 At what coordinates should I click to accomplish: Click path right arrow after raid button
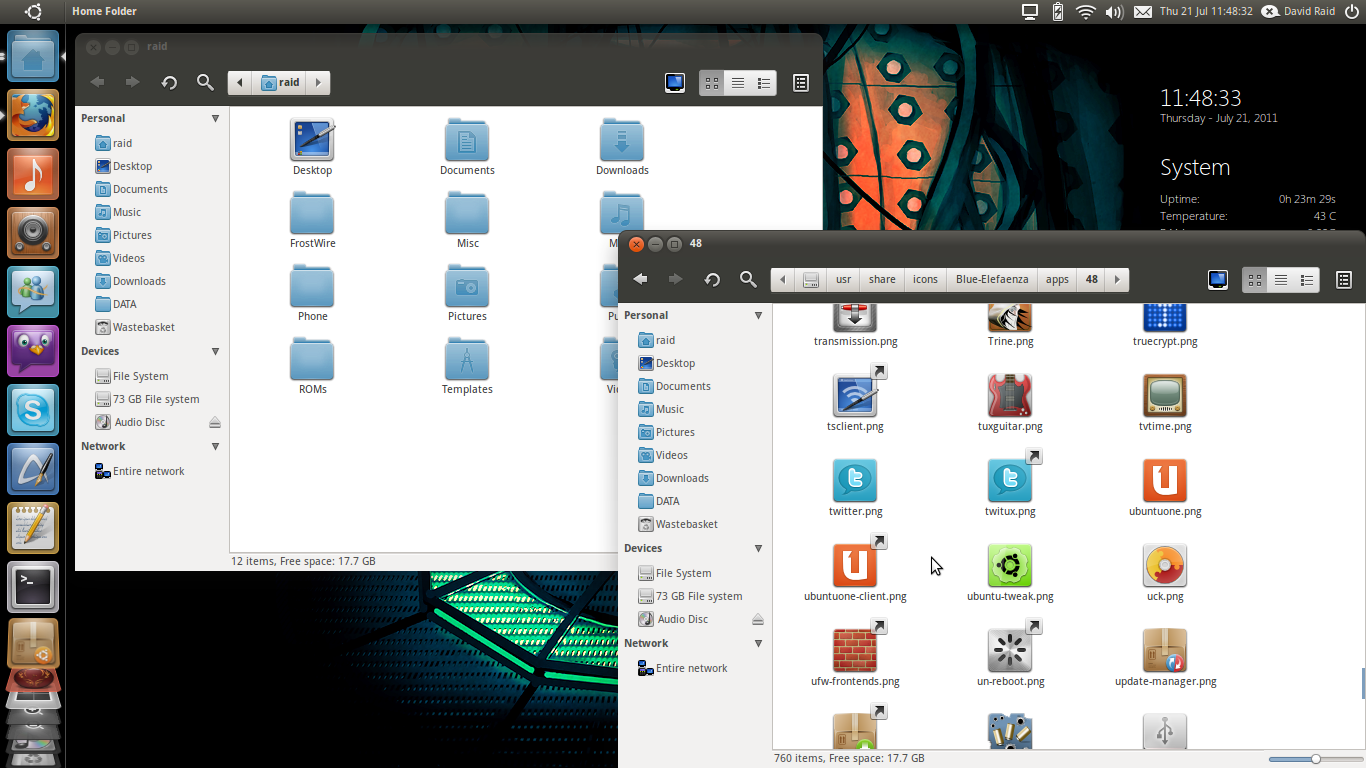coord(318,83)
